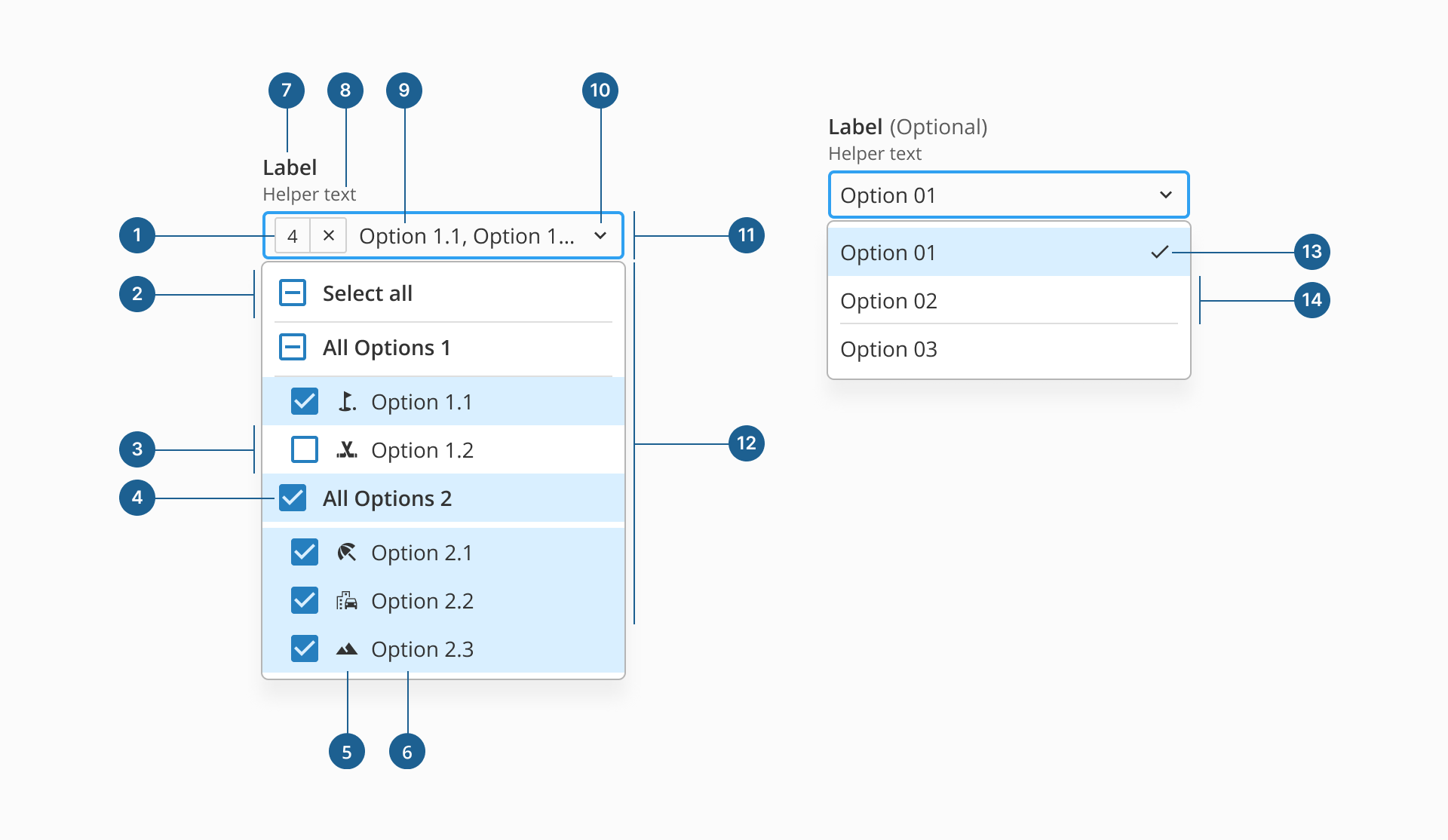Image resolution: width=1448 pixels, height=840 pixels.
Task: Click the Option 2.3 list item label
Action: tap(422, 649)
